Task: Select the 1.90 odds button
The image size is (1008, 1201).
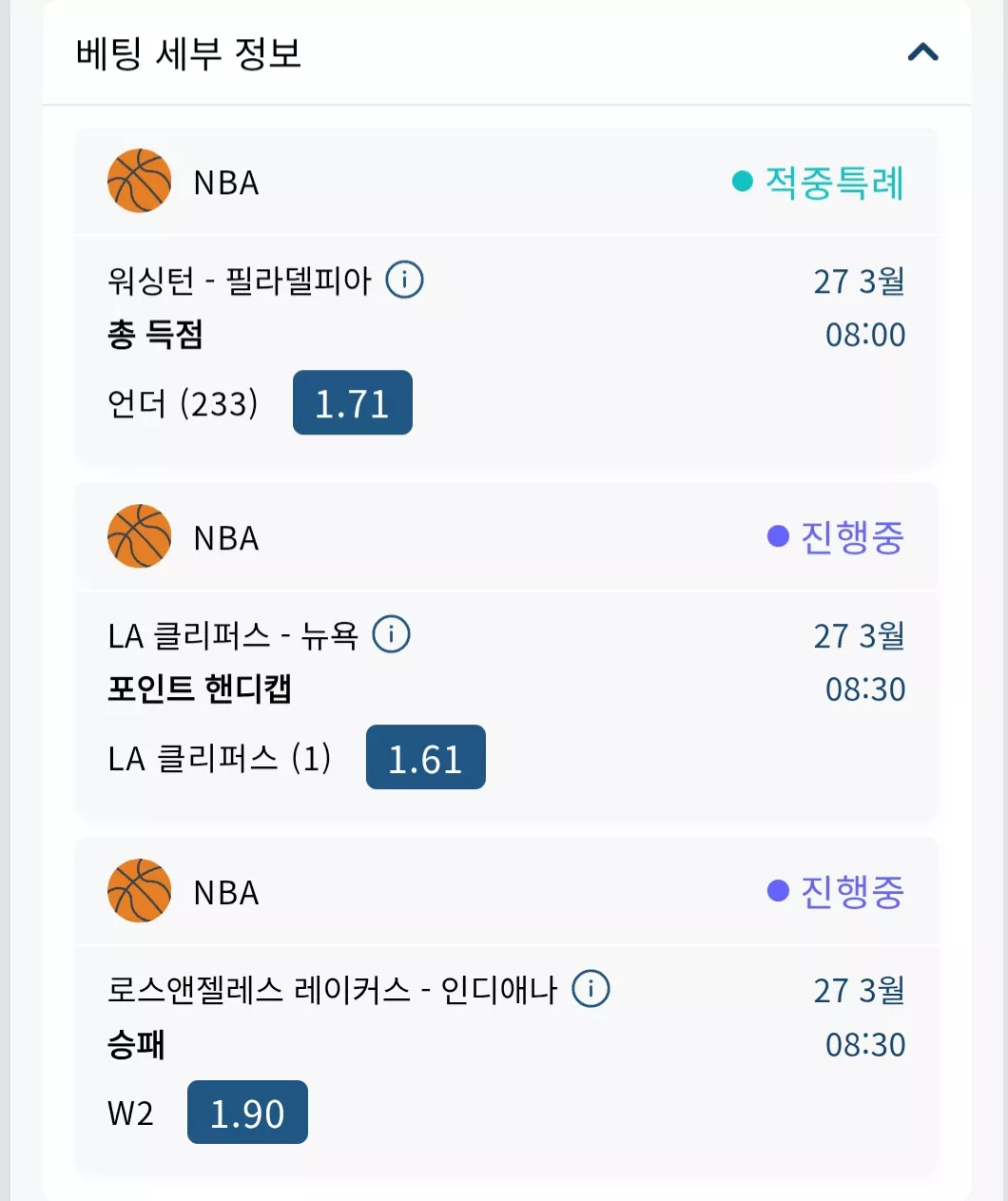Action: point(247,1112)
